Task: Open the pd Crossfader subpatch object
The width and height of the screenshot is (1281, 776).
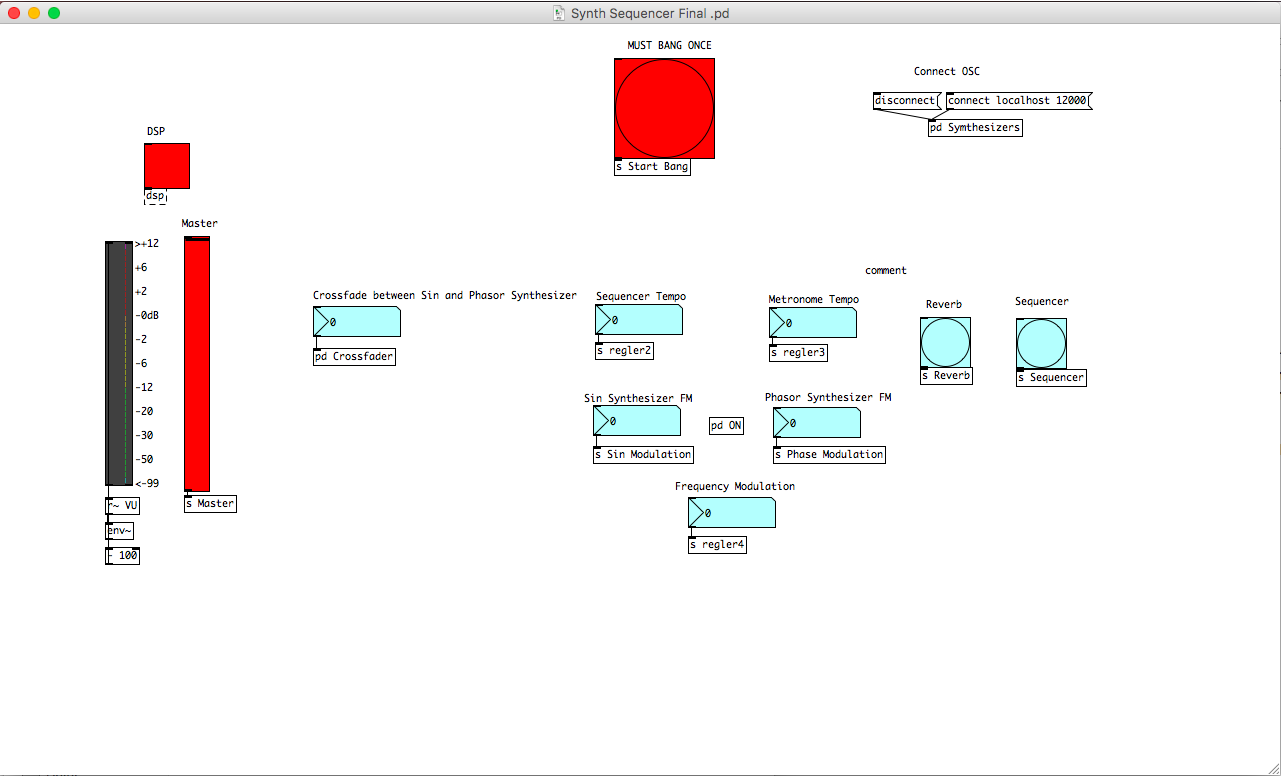Action: pyautogui.click(x=354, y=357)
